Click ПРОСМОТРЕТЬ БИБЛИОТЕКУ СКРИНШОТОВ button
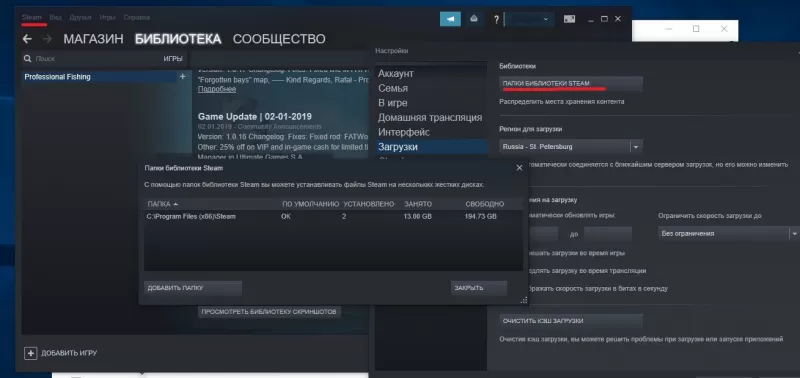 tap(269, 311)
